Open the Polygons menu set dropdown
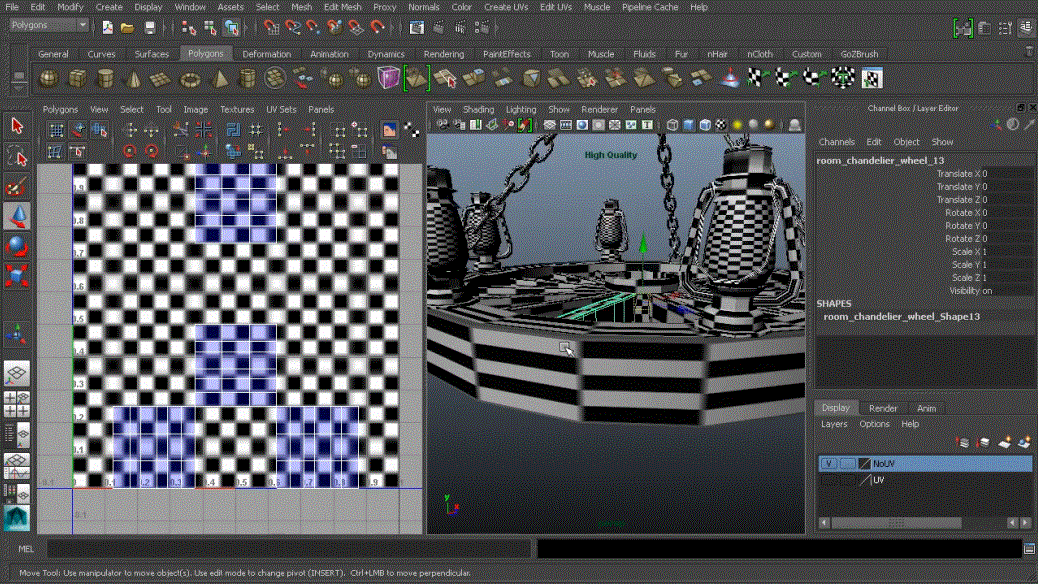Image resolution: width=1038 pixels, height=584 pixels. coord(48,25)
